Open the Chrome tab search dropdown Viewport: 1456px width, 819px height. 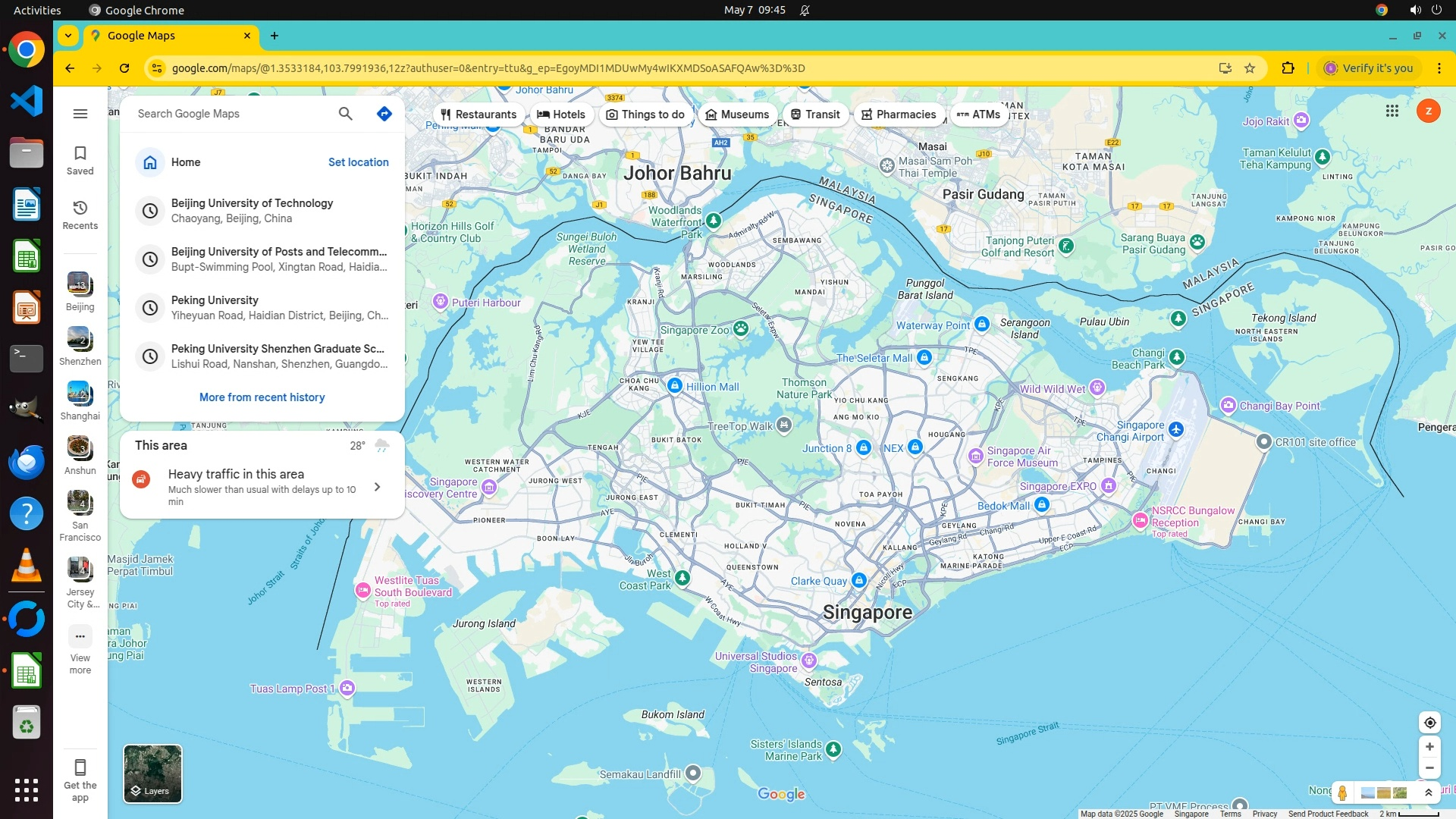[68, 36]
